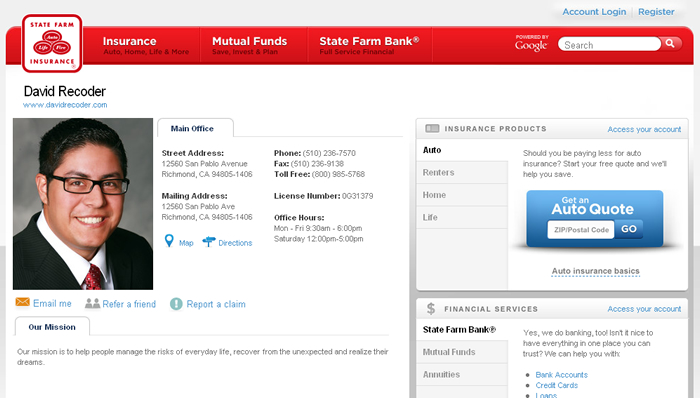Switch to Mutual Funds financial services tab

[462, 352]
